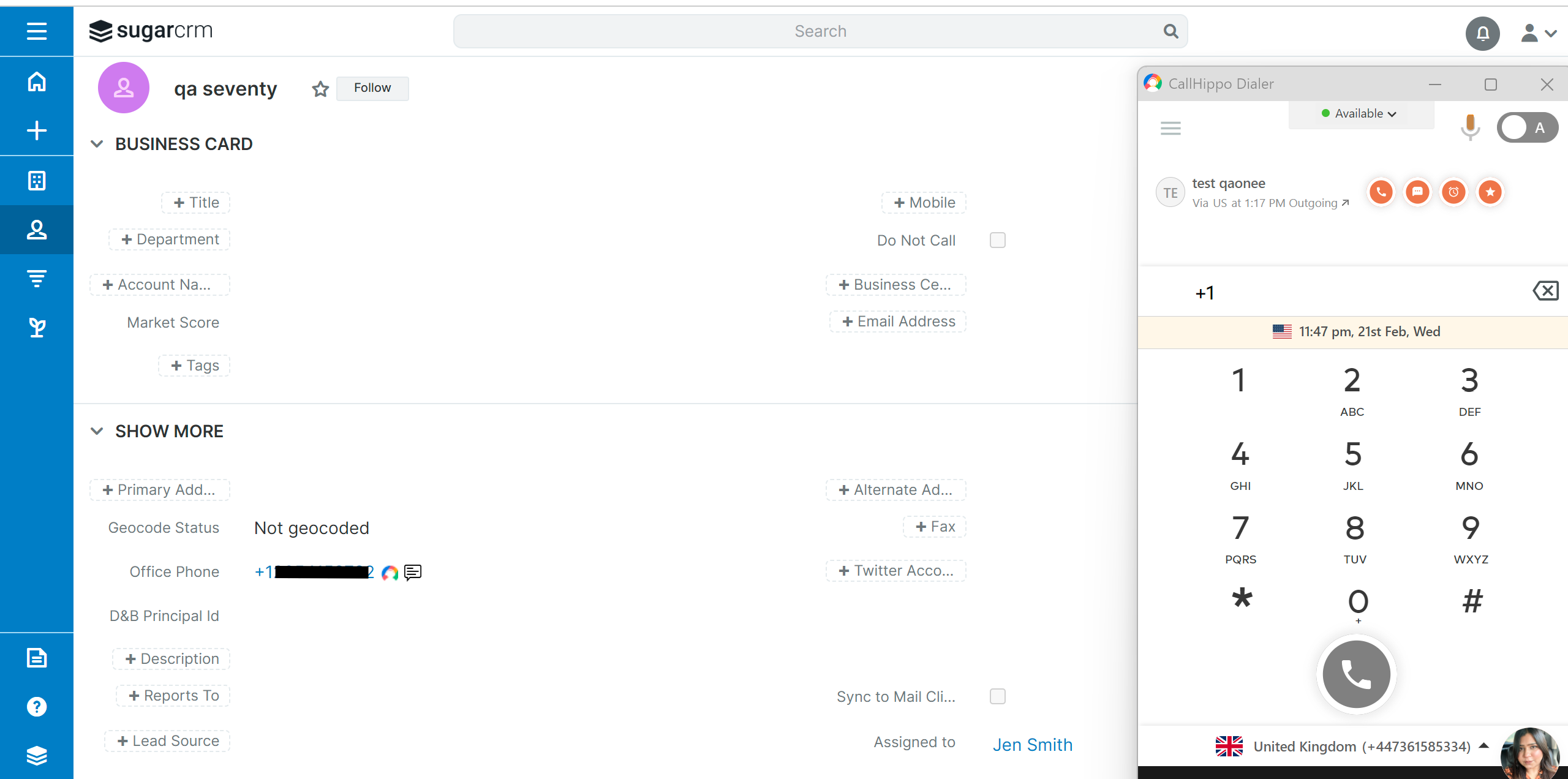The image size is (1568, 779).
Task: Set reminder for test qaonee clock icon
Action: 1453,192
